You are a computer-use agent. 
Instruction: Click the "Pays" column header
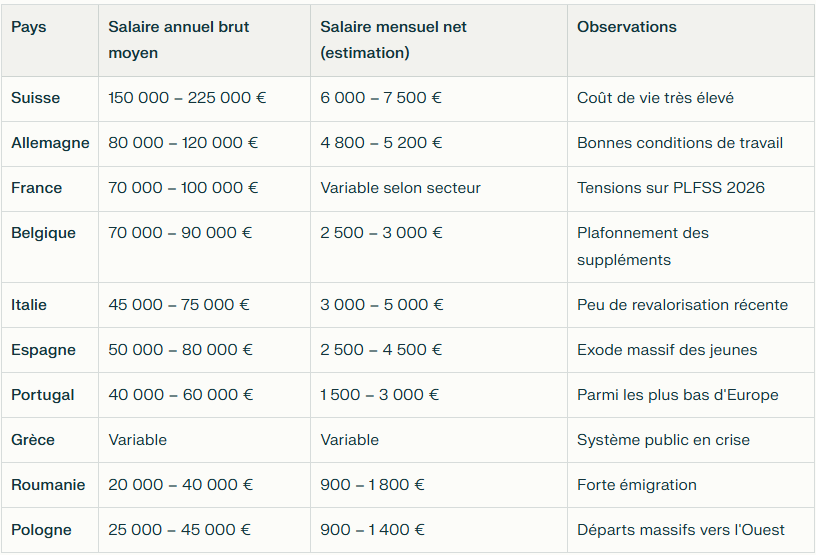tap(29, 27)
